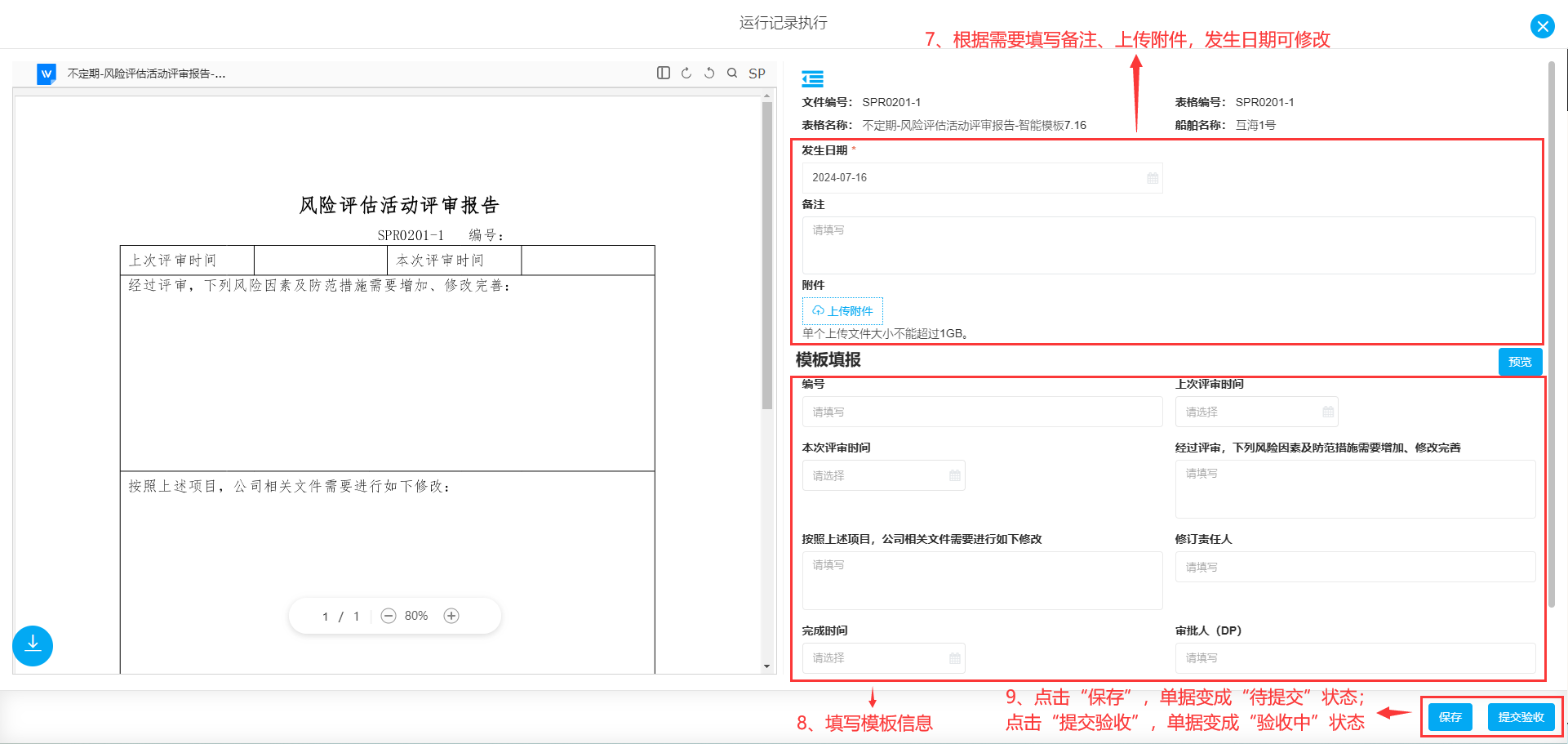The image size is (1568, 744).
Task: Focus the 编号 input field
Action: [982, 412]
